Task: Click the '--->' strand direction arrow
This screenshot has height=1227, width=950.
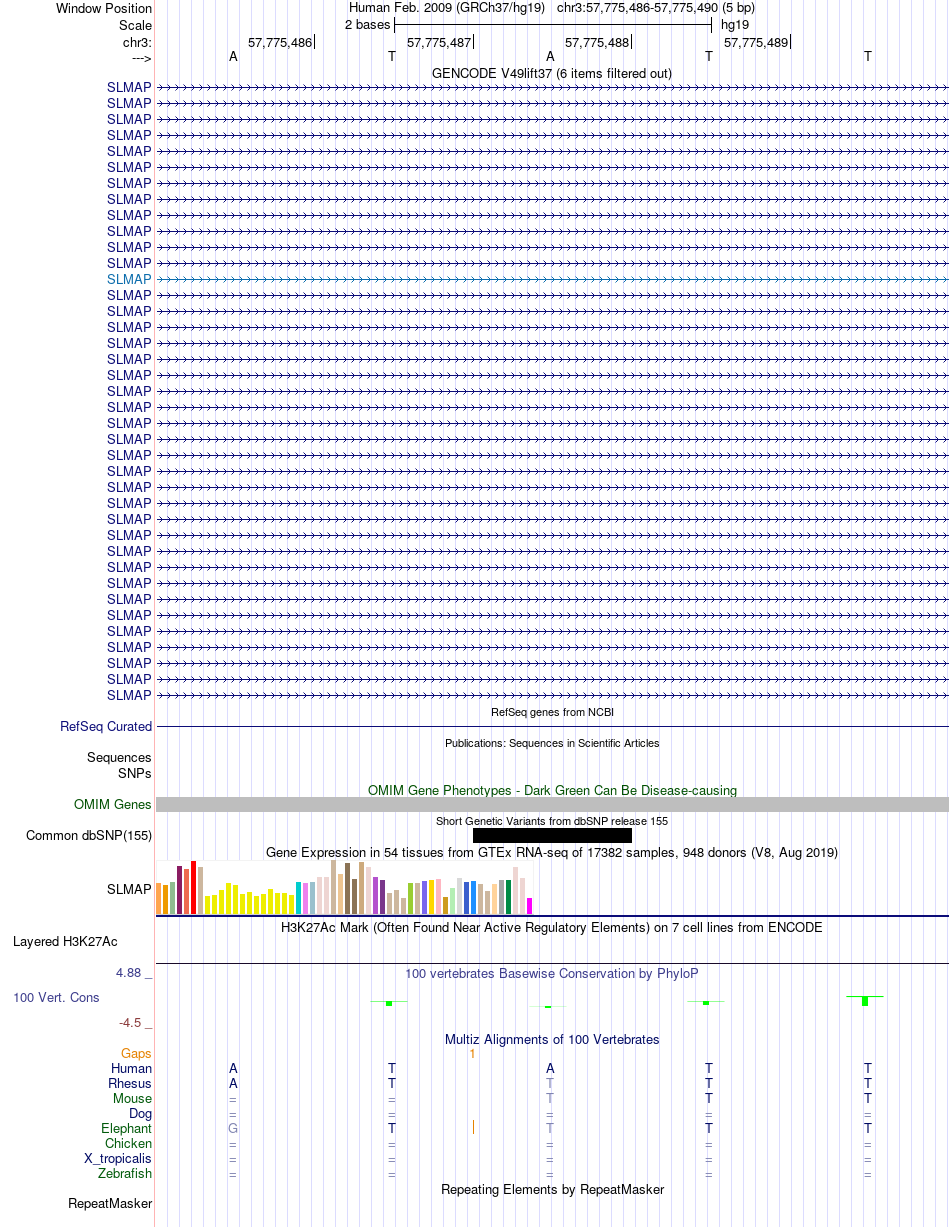Action: click(141, 58)
